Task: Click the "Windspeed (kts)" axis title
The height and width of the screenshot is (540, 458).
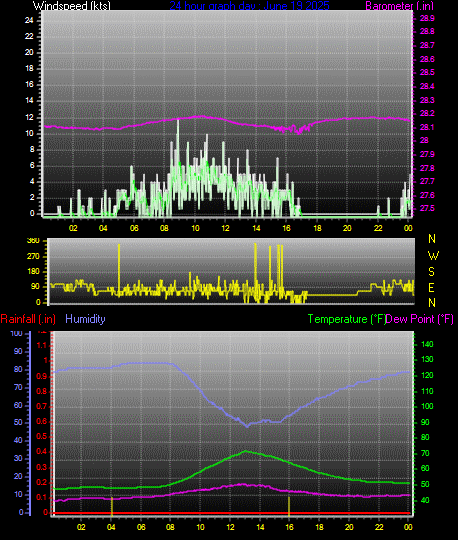Action: coord(72,6)
